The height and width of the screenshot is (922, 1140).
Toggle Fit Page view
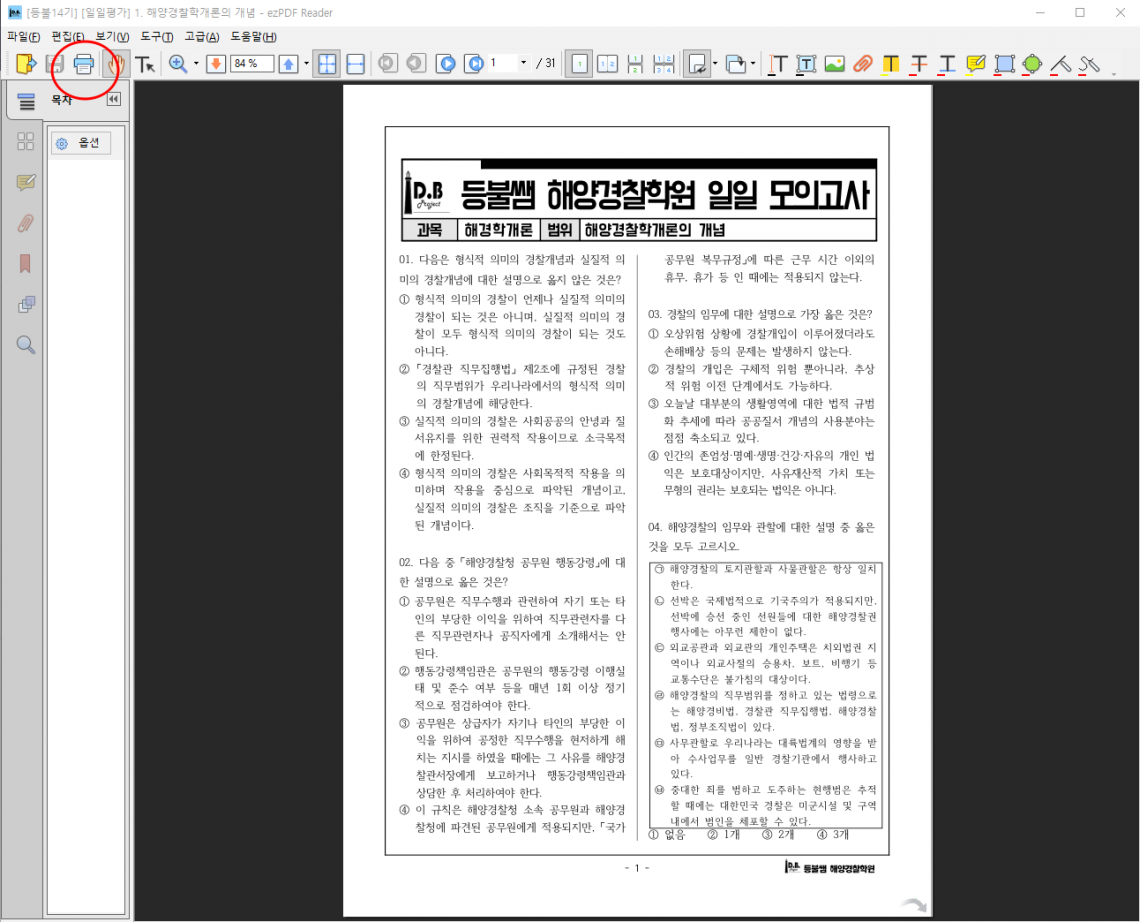(x=327, y=64)
